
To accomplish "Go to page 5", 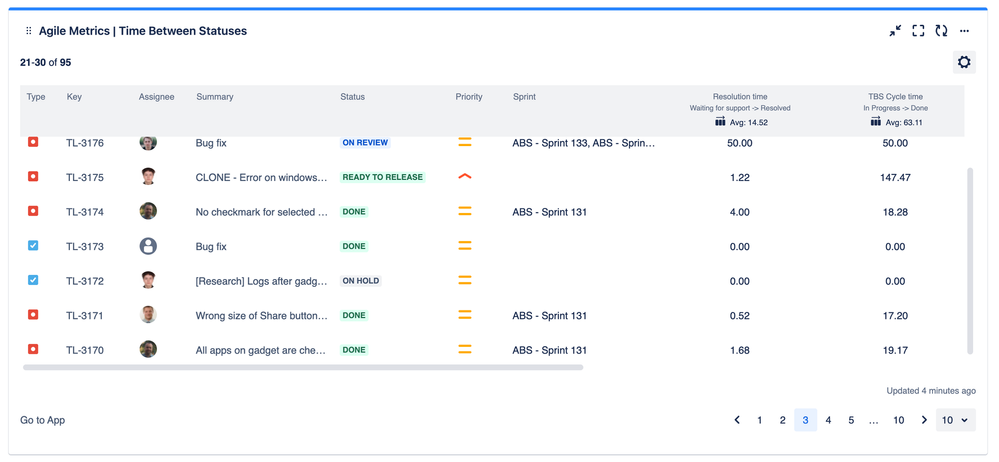I will point(851,420).
